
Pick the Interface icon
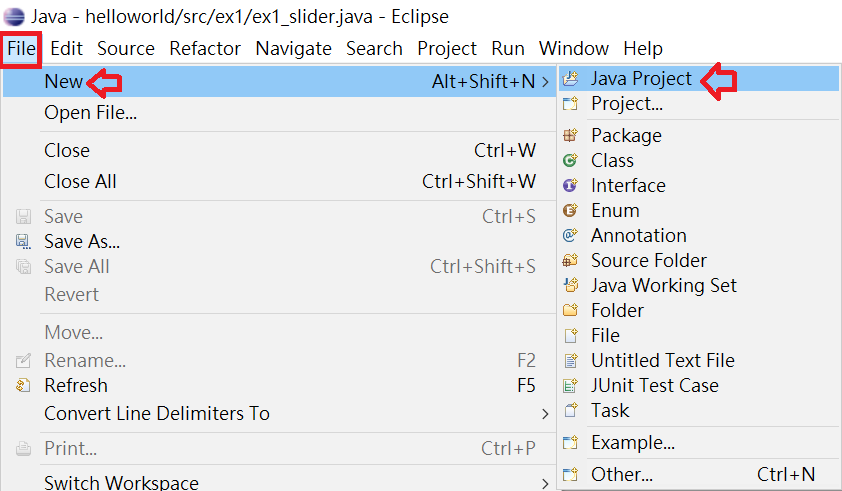(570, 185)
